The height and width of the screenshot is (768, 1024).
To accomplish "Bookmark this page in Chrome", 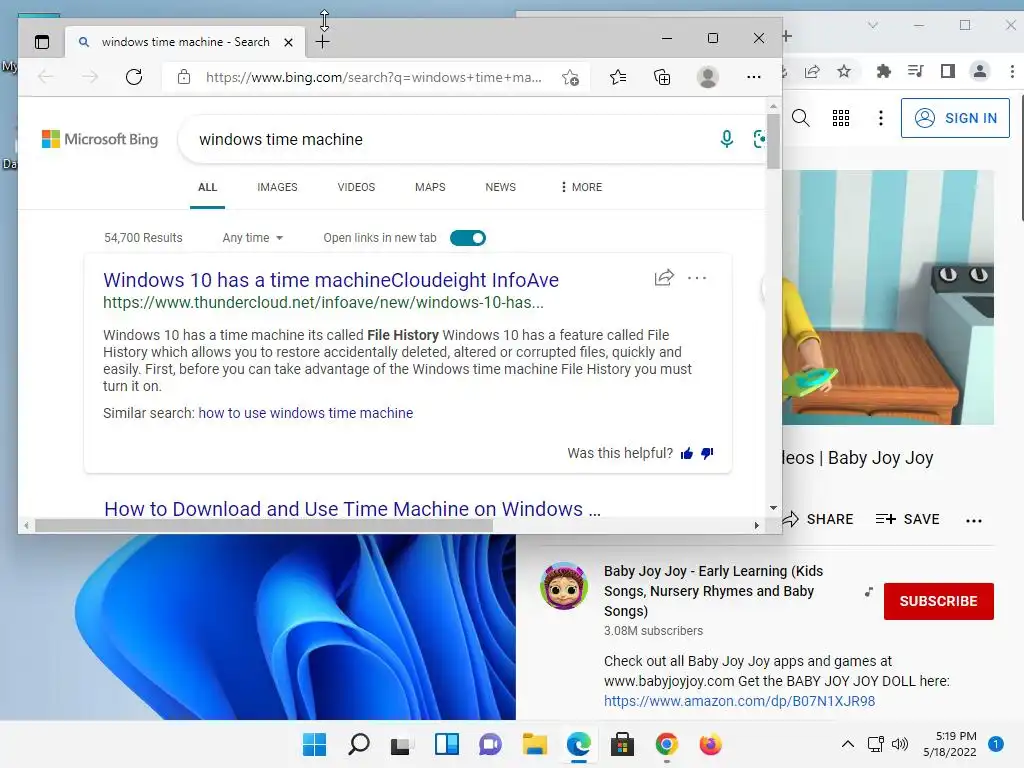I will click(844, 71).
